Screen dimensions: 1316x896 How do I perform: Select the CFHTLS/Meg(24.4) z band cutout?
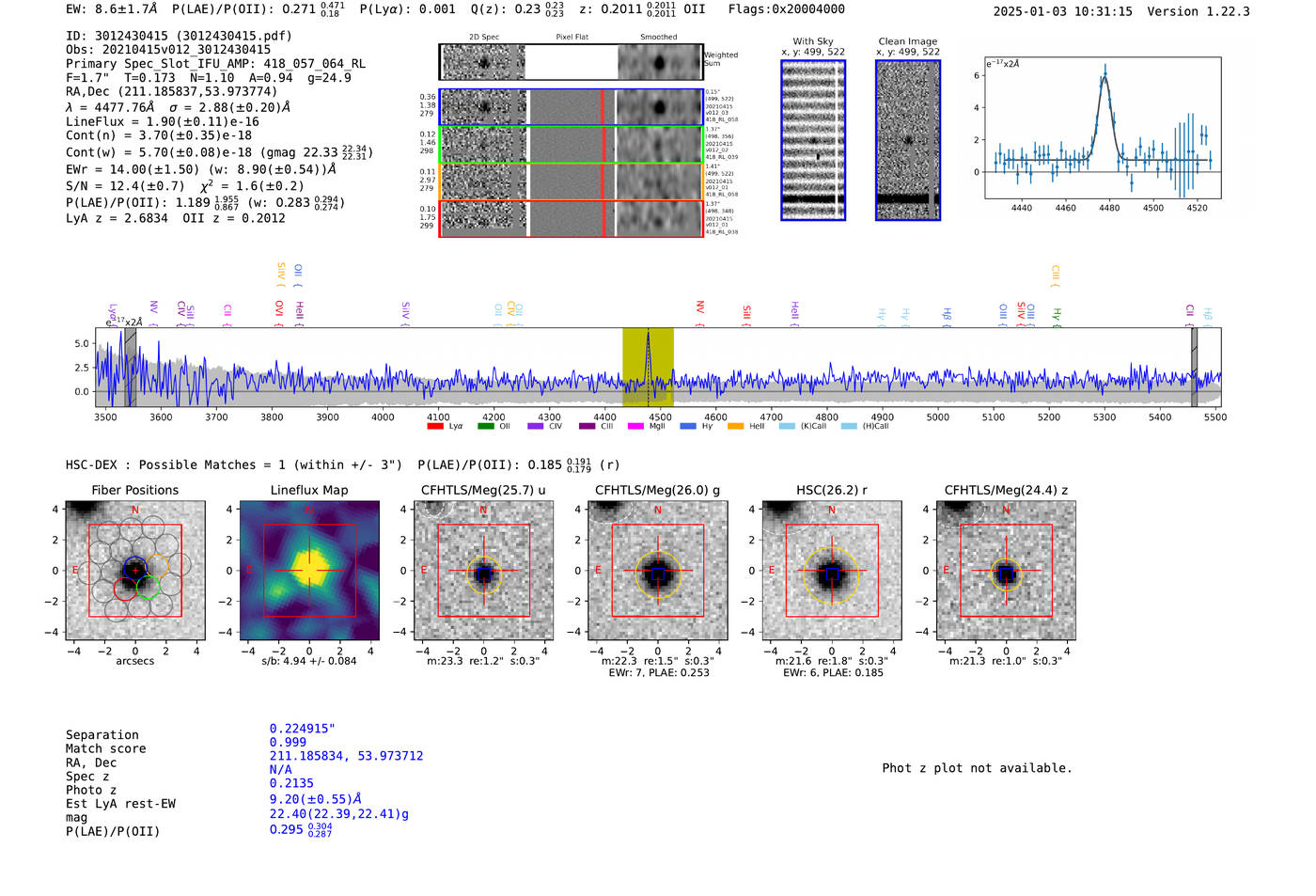point(1006,571)
